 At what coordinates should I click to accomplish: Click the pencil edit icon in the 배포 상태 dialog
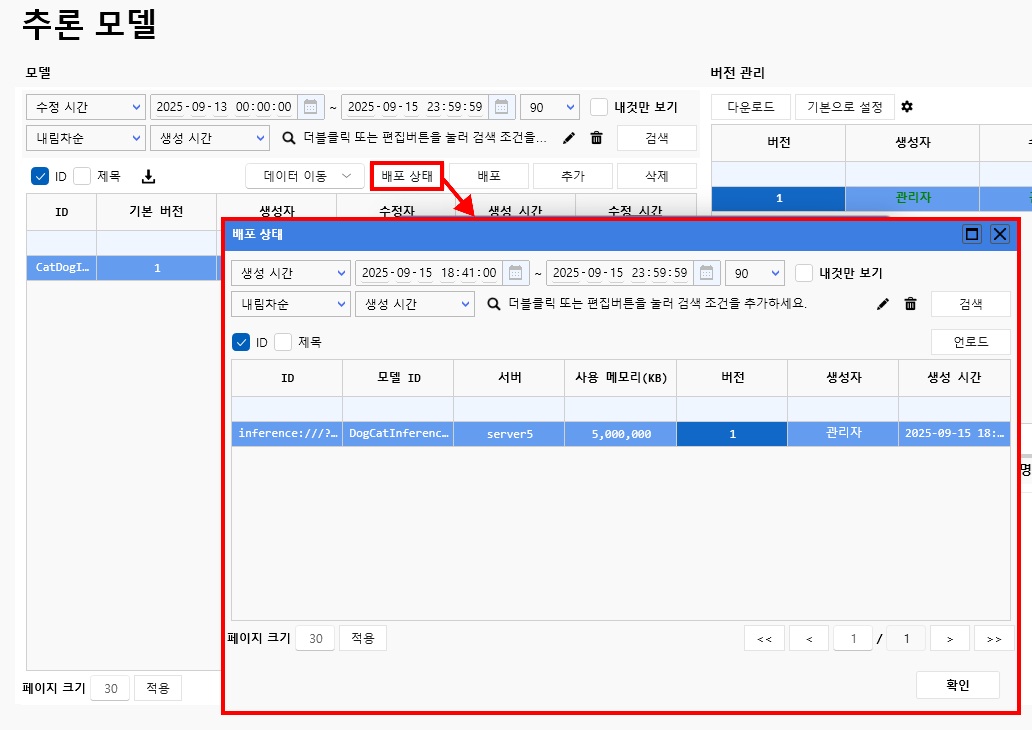coord(883,304)
